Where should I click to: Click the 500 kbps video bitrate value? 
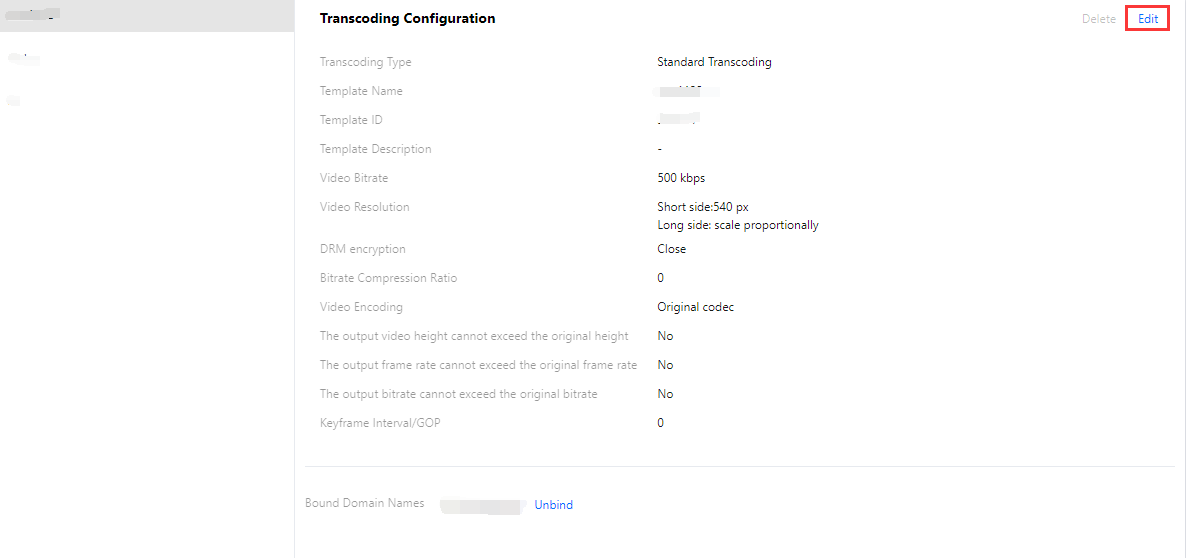coord(681,178)
